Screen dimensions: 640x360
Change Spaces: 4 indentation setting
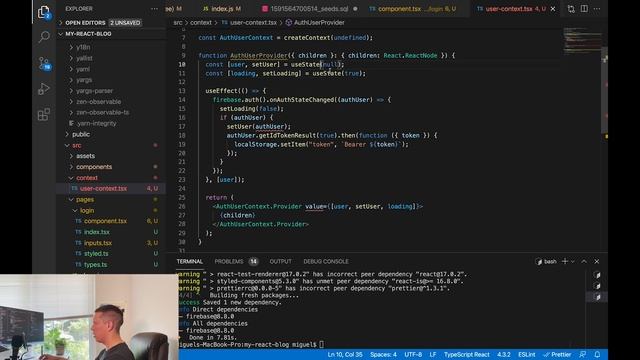pyautogui.click(x=383, y=354)
